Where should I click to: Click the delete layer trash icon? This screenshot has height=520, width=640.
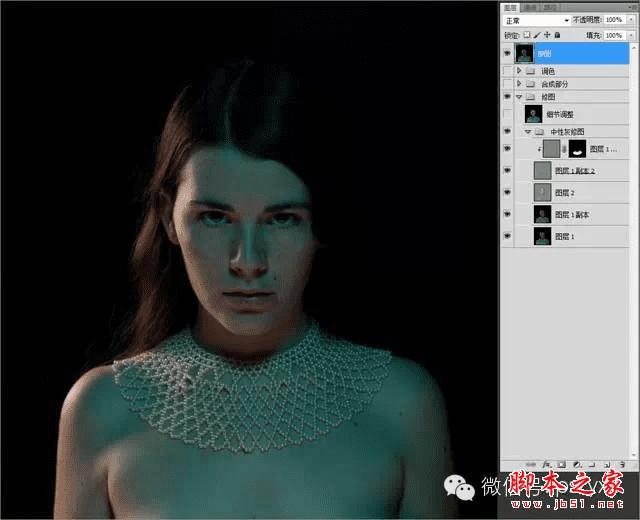[x=622, y=464]
